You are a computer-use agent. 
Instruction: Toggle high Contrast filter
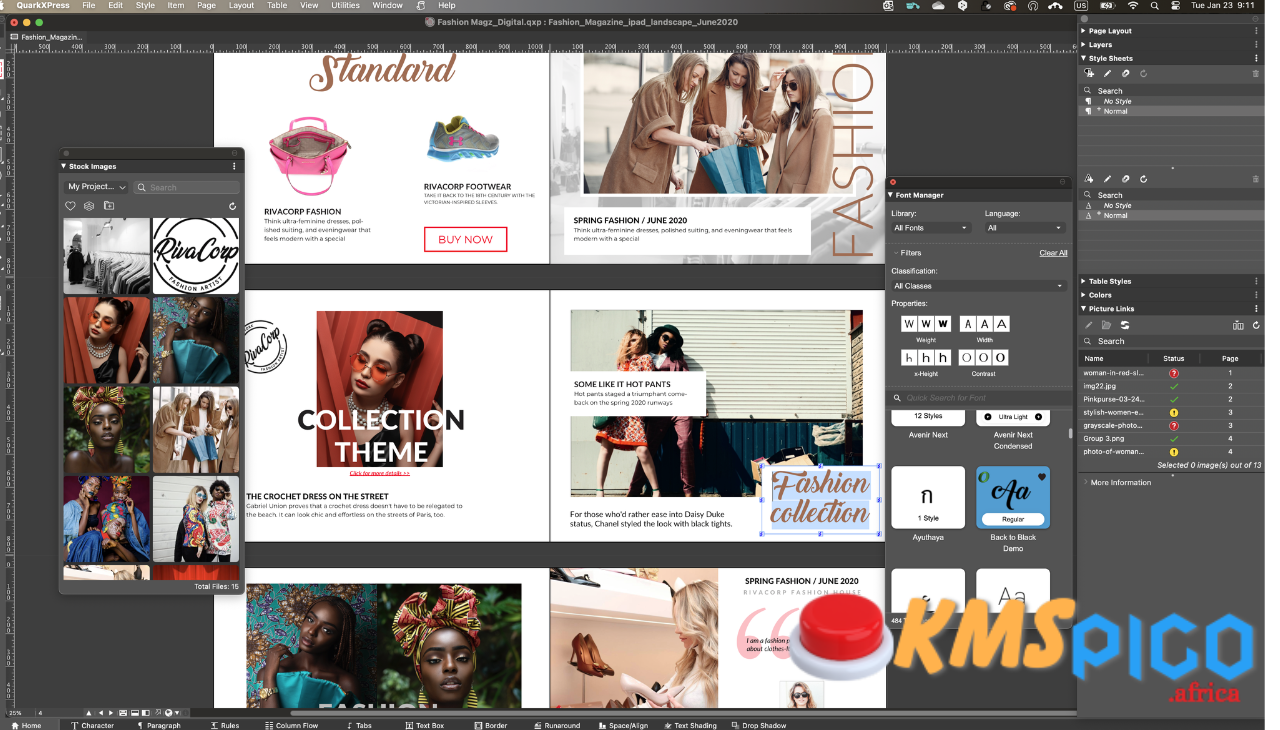click(x=1001, y=357)
